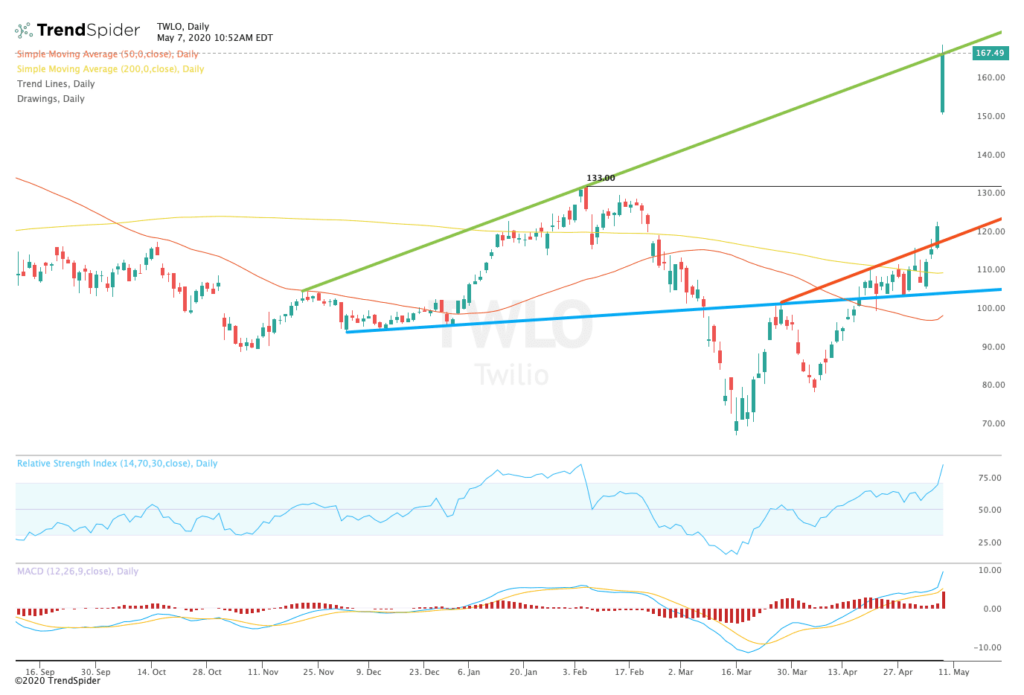Click the 90.00 price axis label
Viewport: 1024px width, 695px height.
click(993, 348)
